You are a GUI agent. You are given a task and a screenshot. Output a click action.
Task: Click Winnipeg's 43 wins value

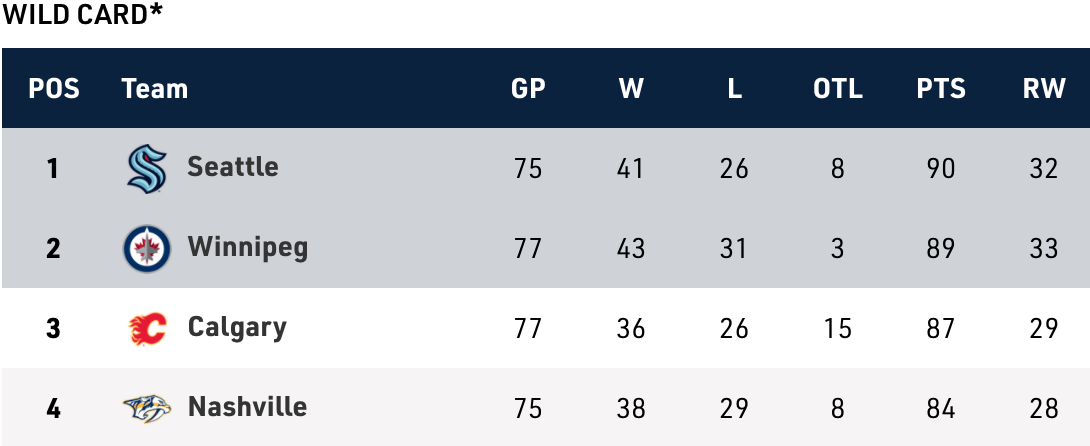631,248
